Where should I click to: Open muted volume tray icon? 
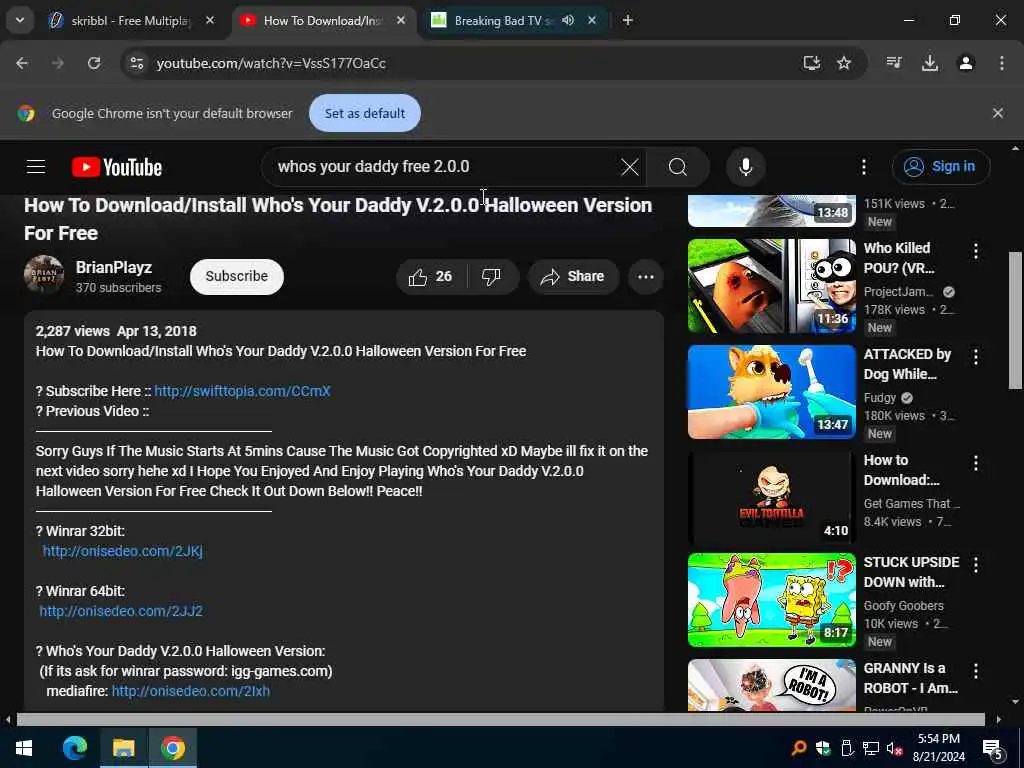point(894,748)
